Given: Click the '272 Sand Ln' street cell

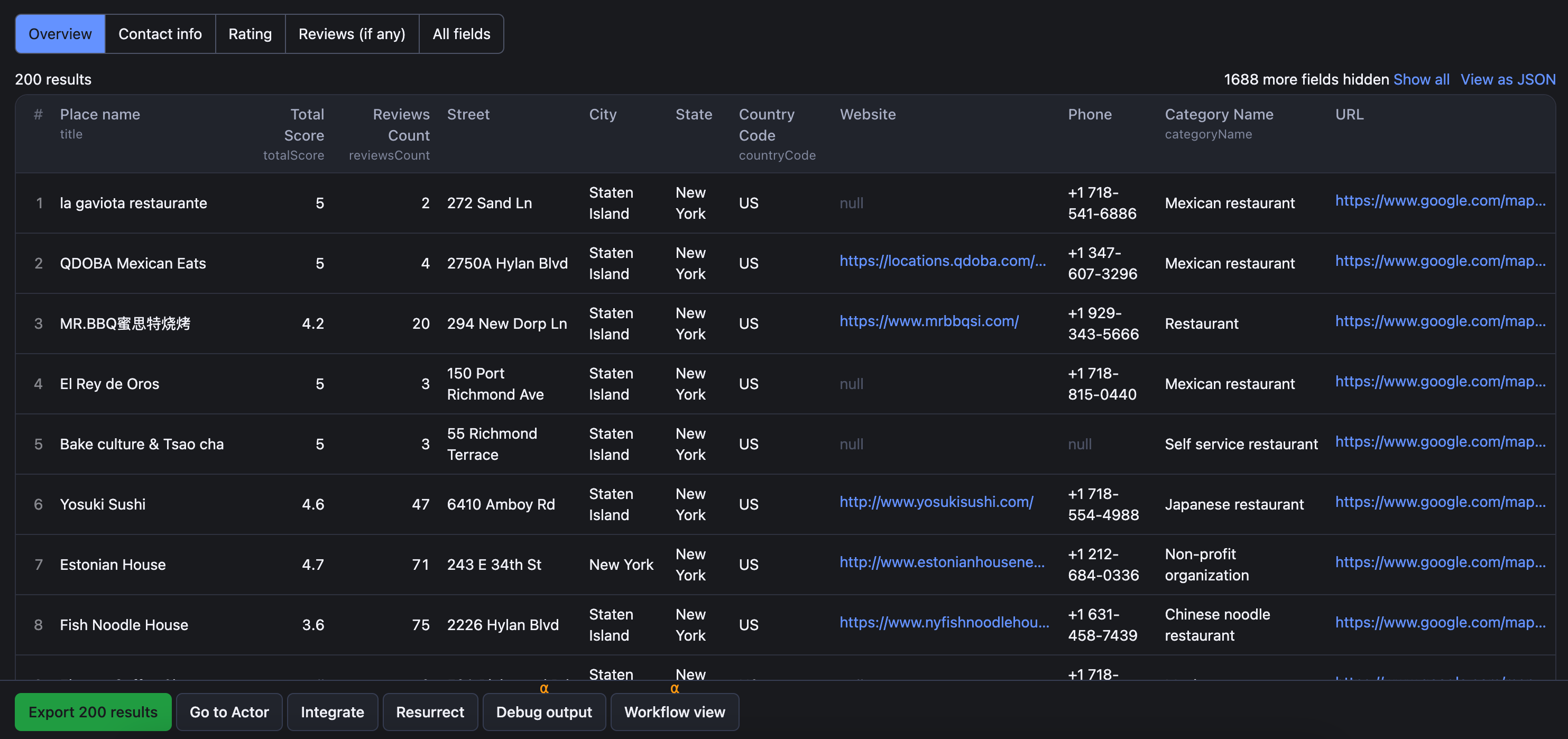Looking at the screenshot, I should coord(490,204).
